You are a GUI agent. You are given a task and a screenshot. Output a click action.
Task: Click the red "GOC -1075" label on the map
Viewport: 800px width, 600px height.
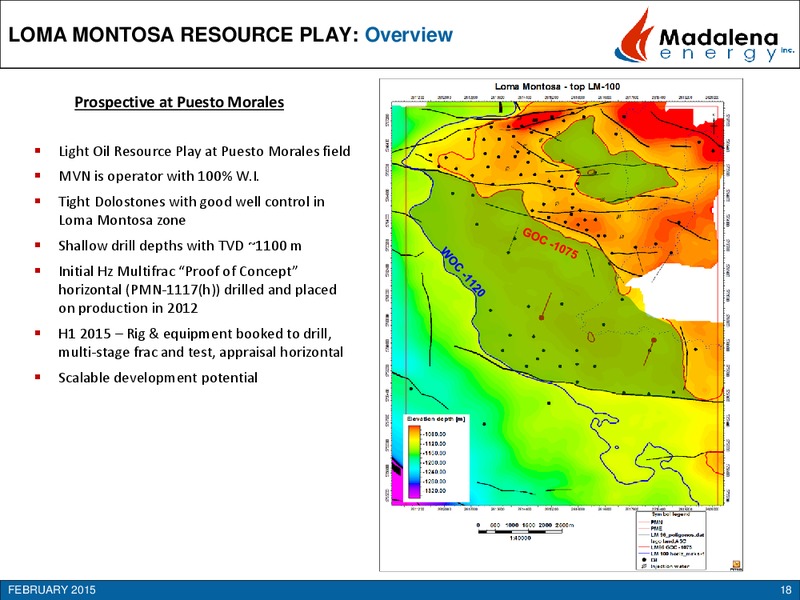[x=551, y=243]
